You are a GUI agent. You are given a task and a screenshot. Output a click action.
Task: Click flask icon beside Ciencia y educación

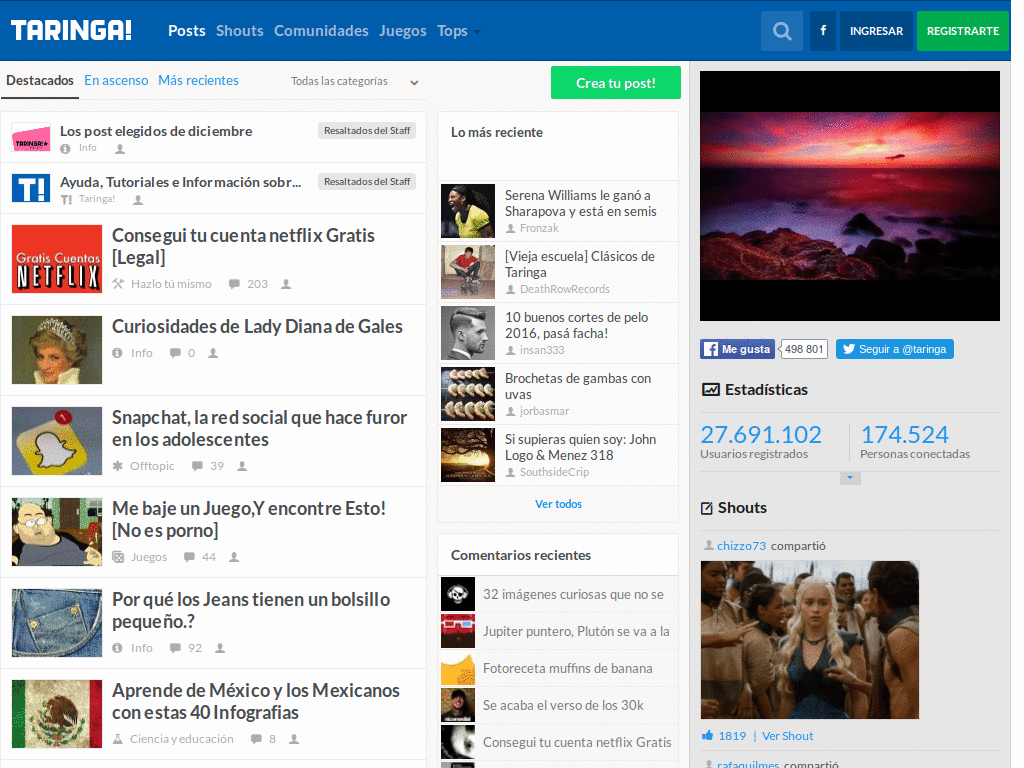point(118,739)
